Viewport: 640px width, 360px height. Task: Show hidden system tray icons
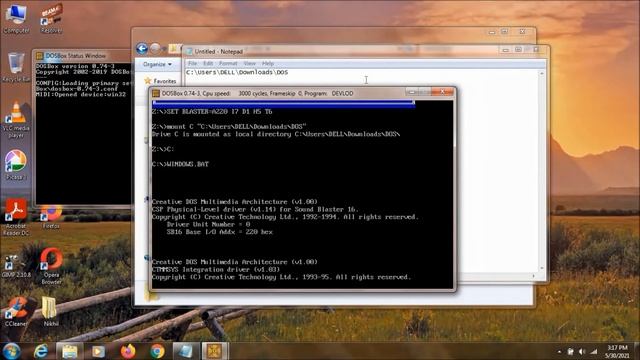(x=559, y=351)
